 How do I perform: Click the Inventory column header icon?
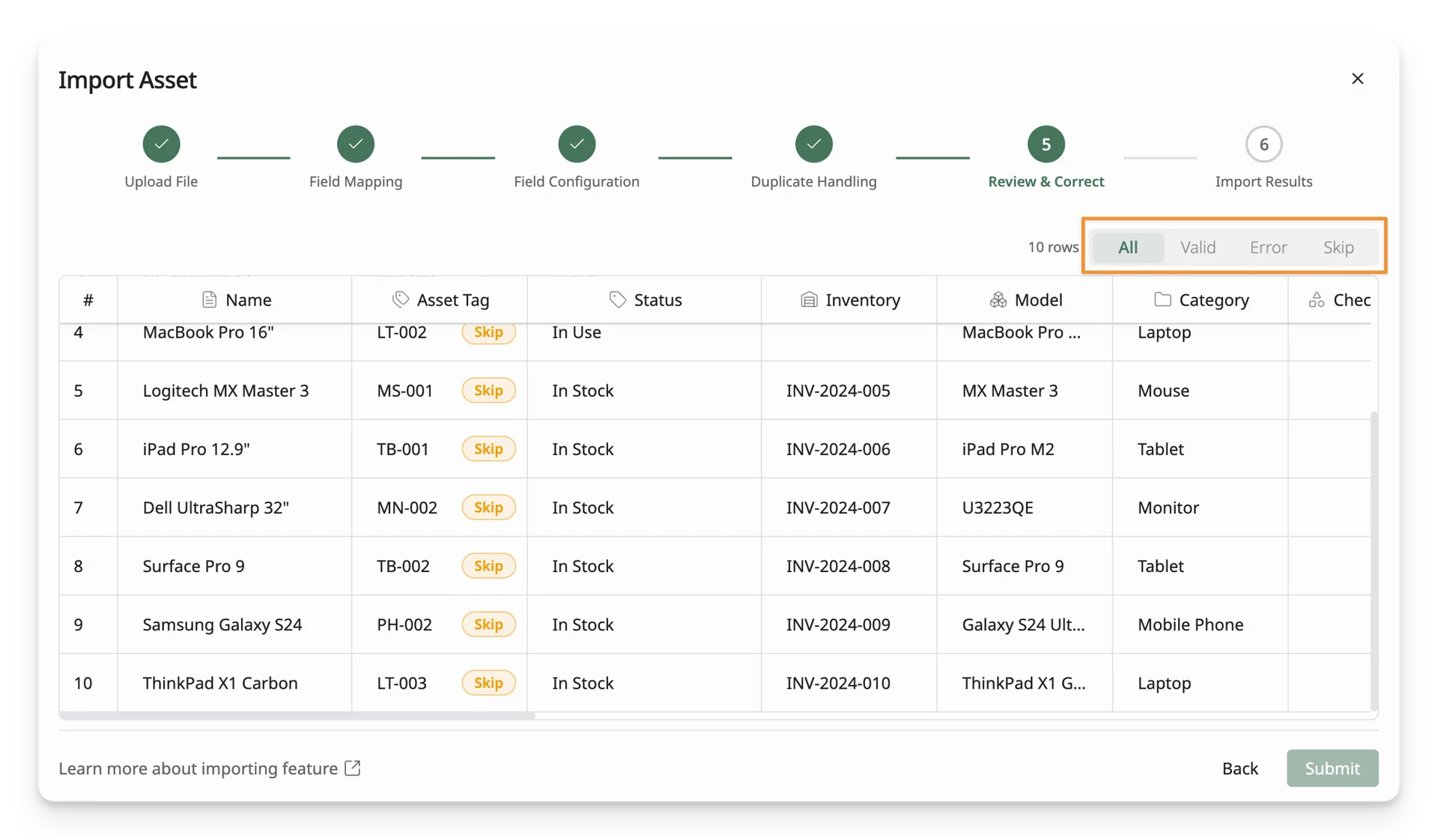[x=809, y=299]
